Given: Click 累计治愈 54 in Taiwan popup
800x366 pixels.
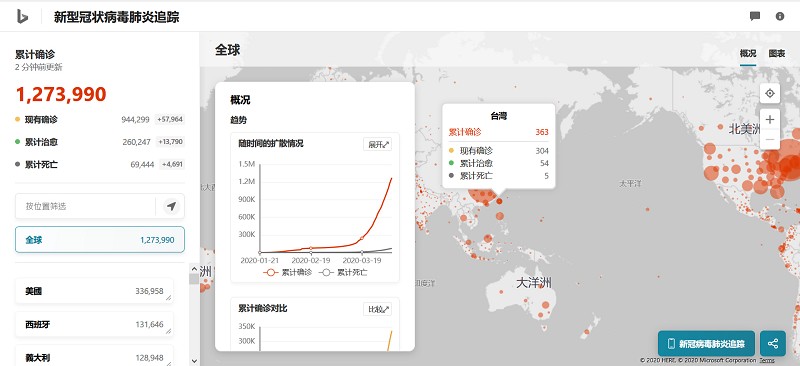Looking at the screenshot, I should tap(498, 163).
